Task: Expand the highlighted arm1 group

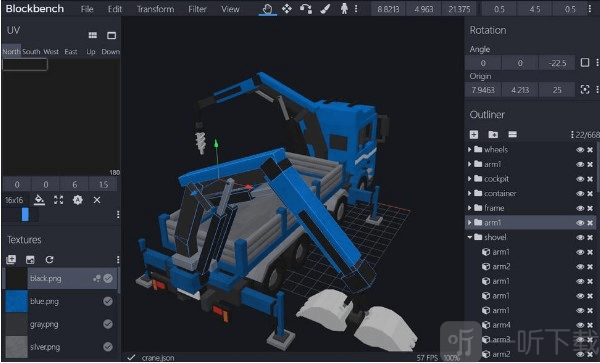Action: pyautogui.click(x=470, y=222)
